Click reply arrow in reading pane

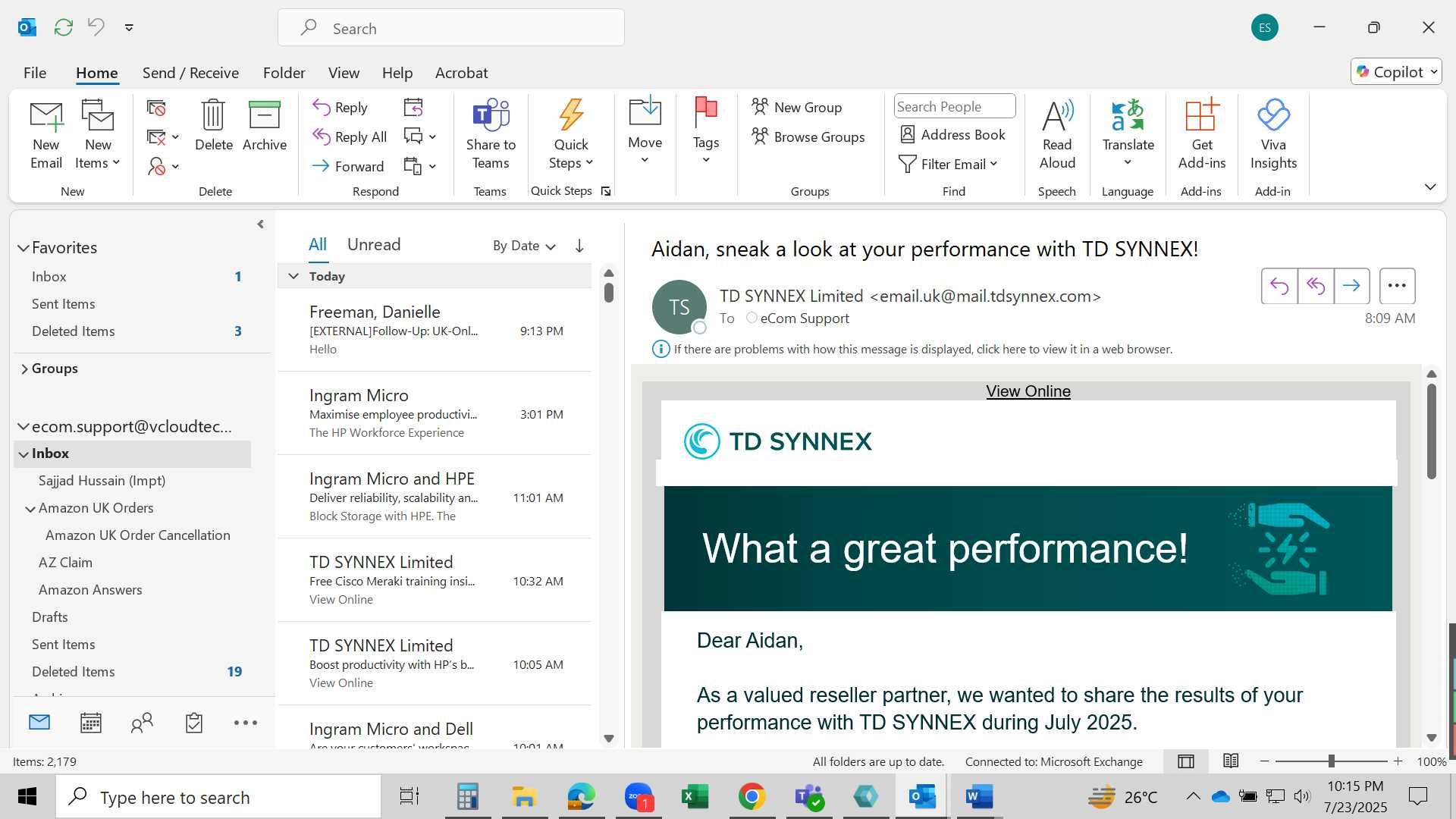click(1279, 286)
